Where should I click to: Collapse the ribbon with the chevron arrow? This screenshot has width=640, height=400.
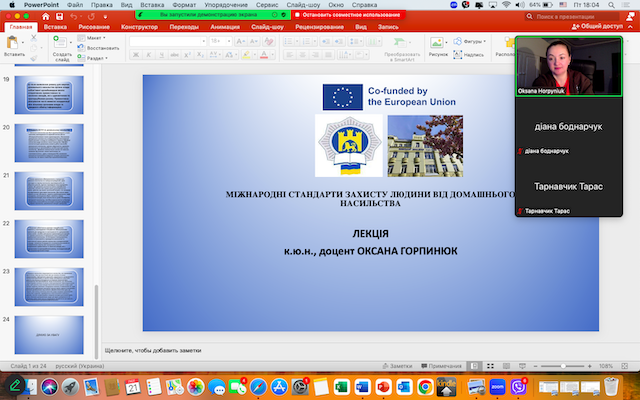[631, 27]
